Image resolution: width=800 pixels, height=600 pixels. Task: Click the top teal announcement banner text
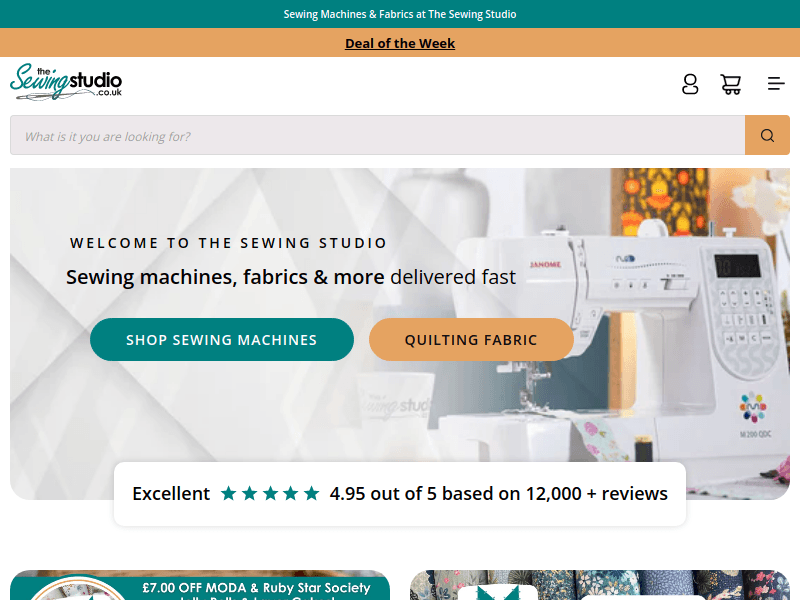pyautogui.click(x=400, y=14)
